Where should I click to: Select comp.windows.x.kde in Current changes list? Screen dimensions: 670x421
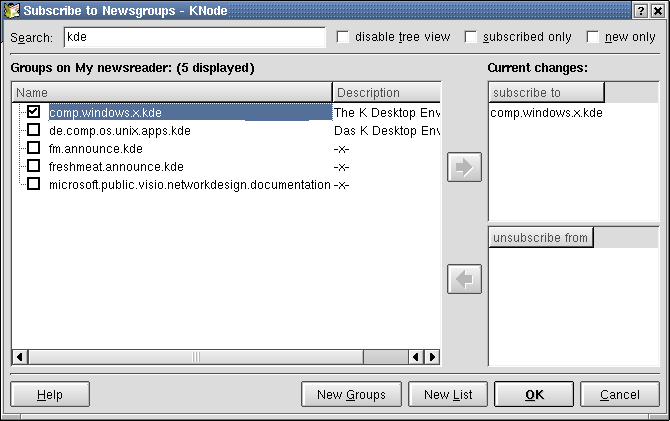point(547,112)
